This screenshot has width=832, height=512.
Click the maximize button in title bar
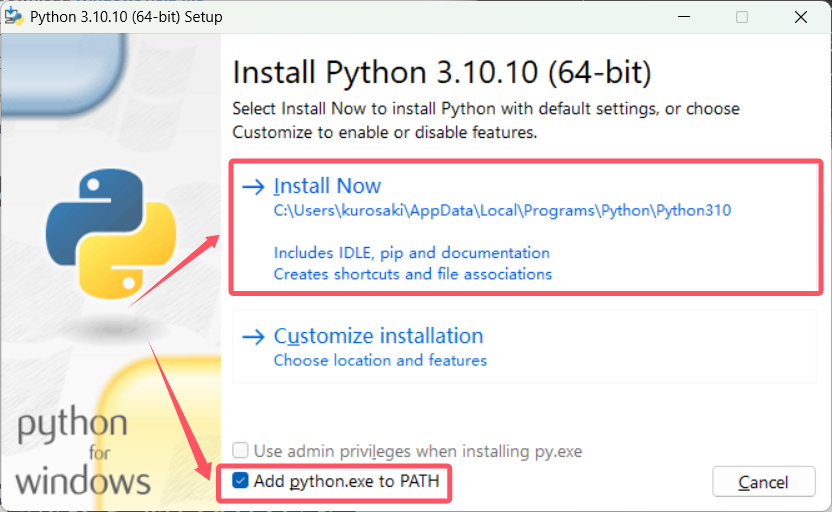click(x=742, y=17)
